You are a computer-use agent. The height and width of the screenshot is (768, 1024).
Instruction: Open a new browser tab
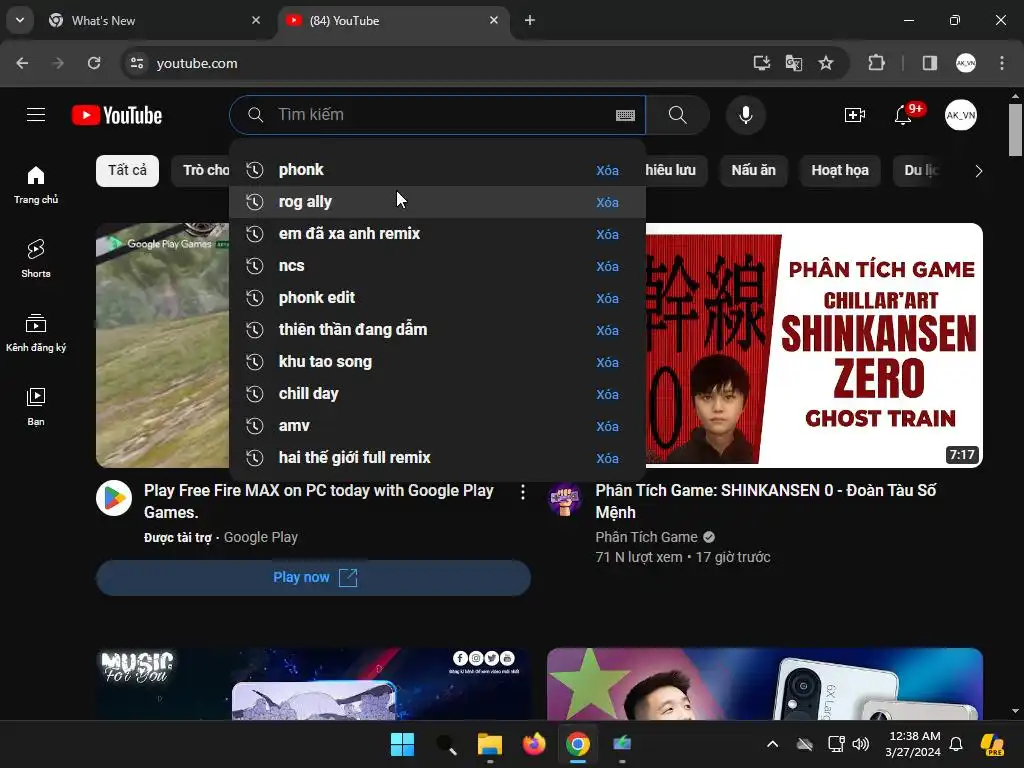(530, 20)
